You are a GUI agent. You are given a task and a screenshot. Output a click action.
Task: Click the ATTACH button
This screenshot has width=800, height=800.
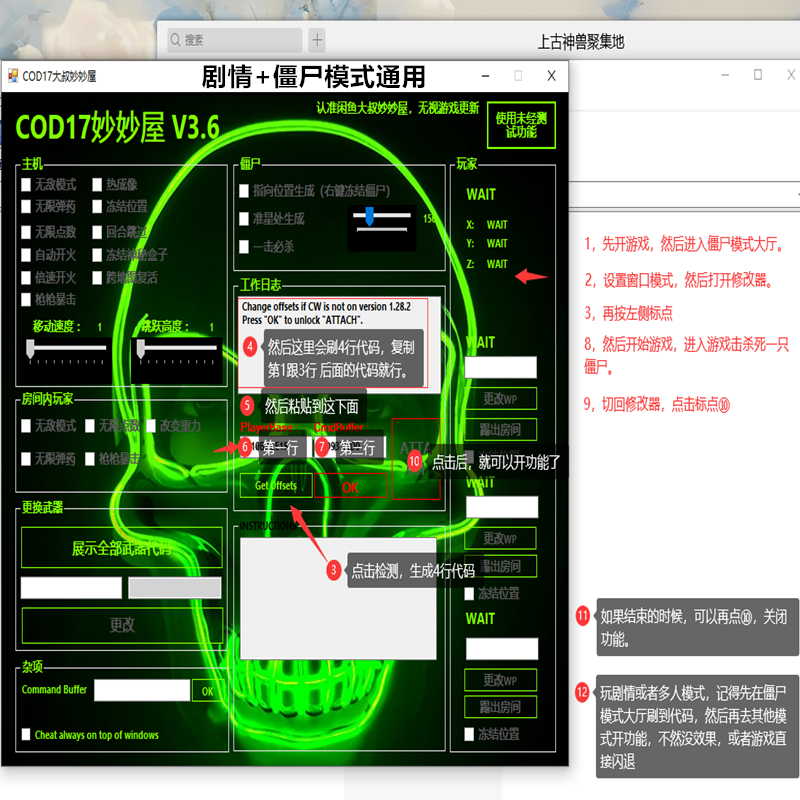point(416,459)
